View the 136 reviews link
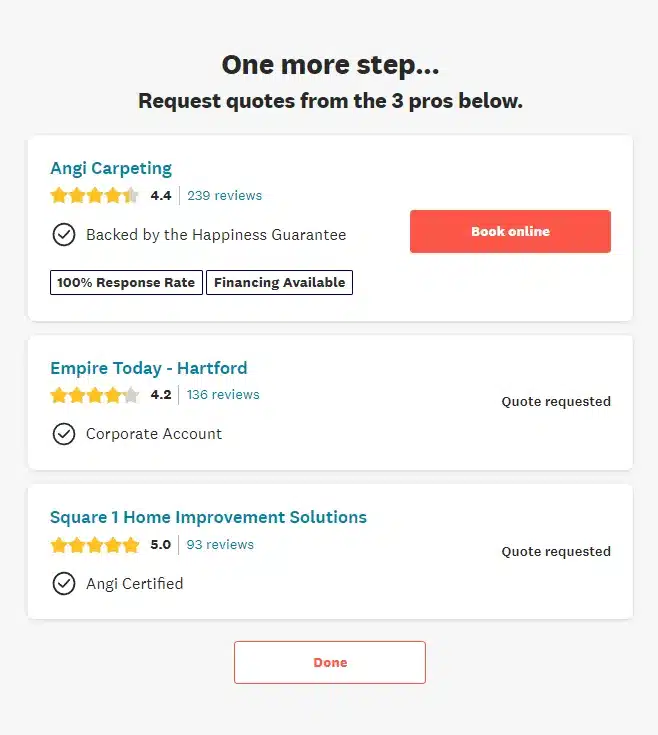Image resolution: width=658 pixels, height=735 pixels. click(223, 395)
